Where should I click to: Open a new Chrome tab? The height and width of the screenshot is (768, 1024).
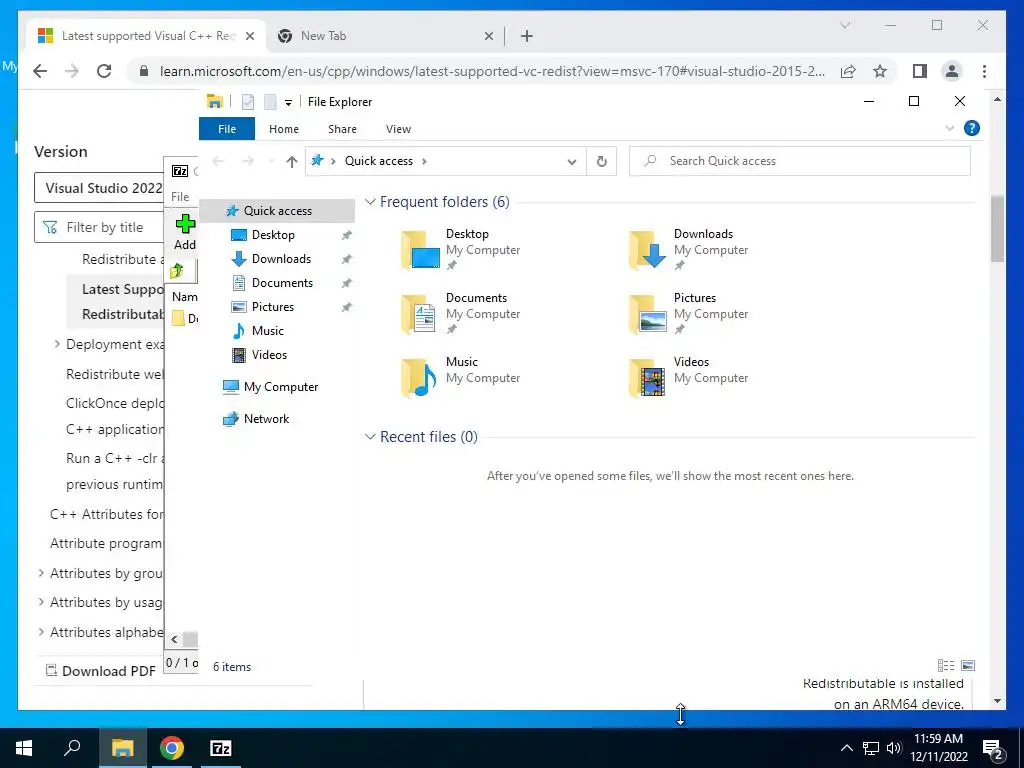(526, 36)
